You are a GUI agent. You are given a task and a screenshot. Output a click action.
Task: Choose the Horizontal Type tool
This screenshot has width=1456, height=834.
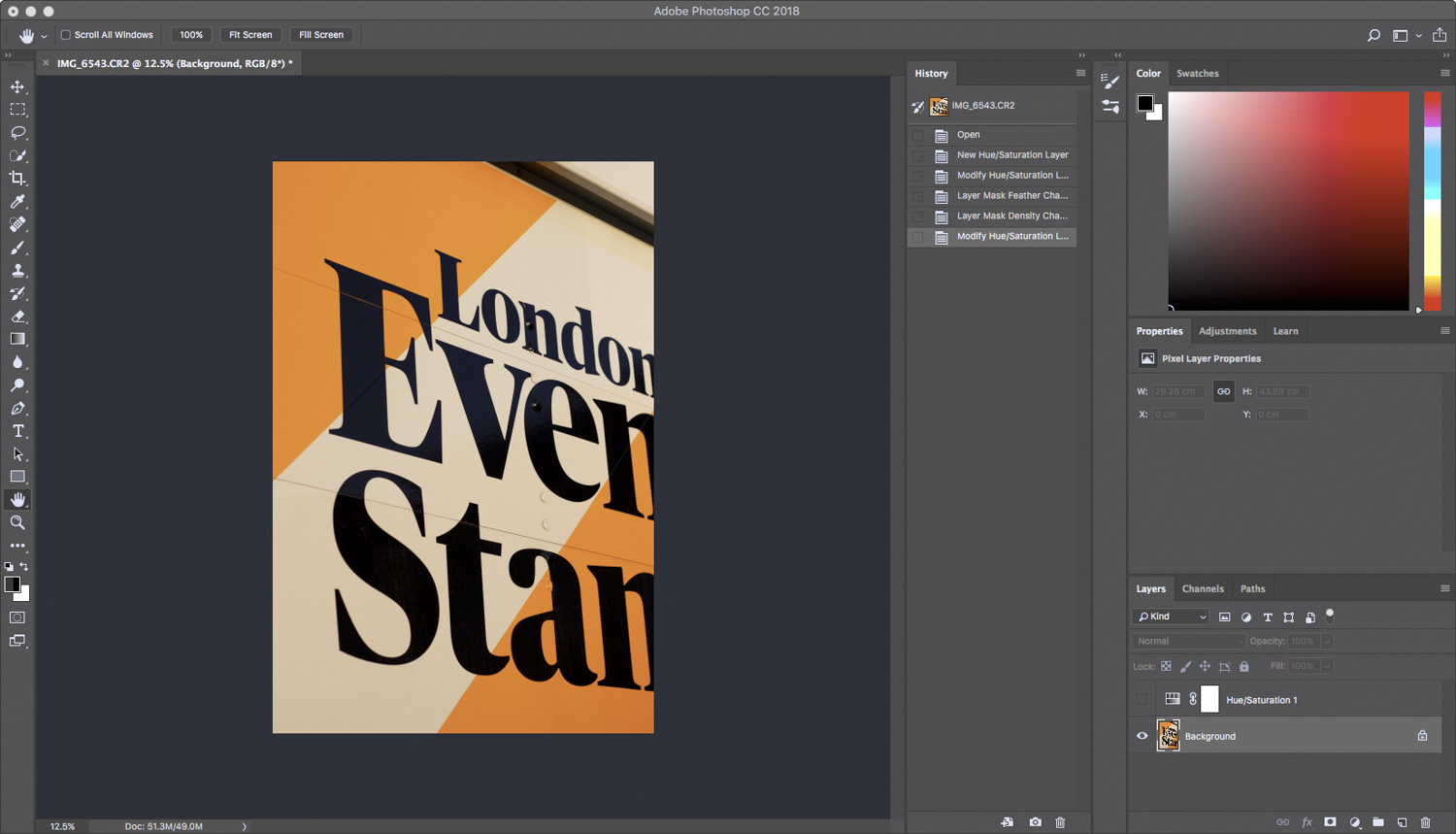click(x=17, y=431)
